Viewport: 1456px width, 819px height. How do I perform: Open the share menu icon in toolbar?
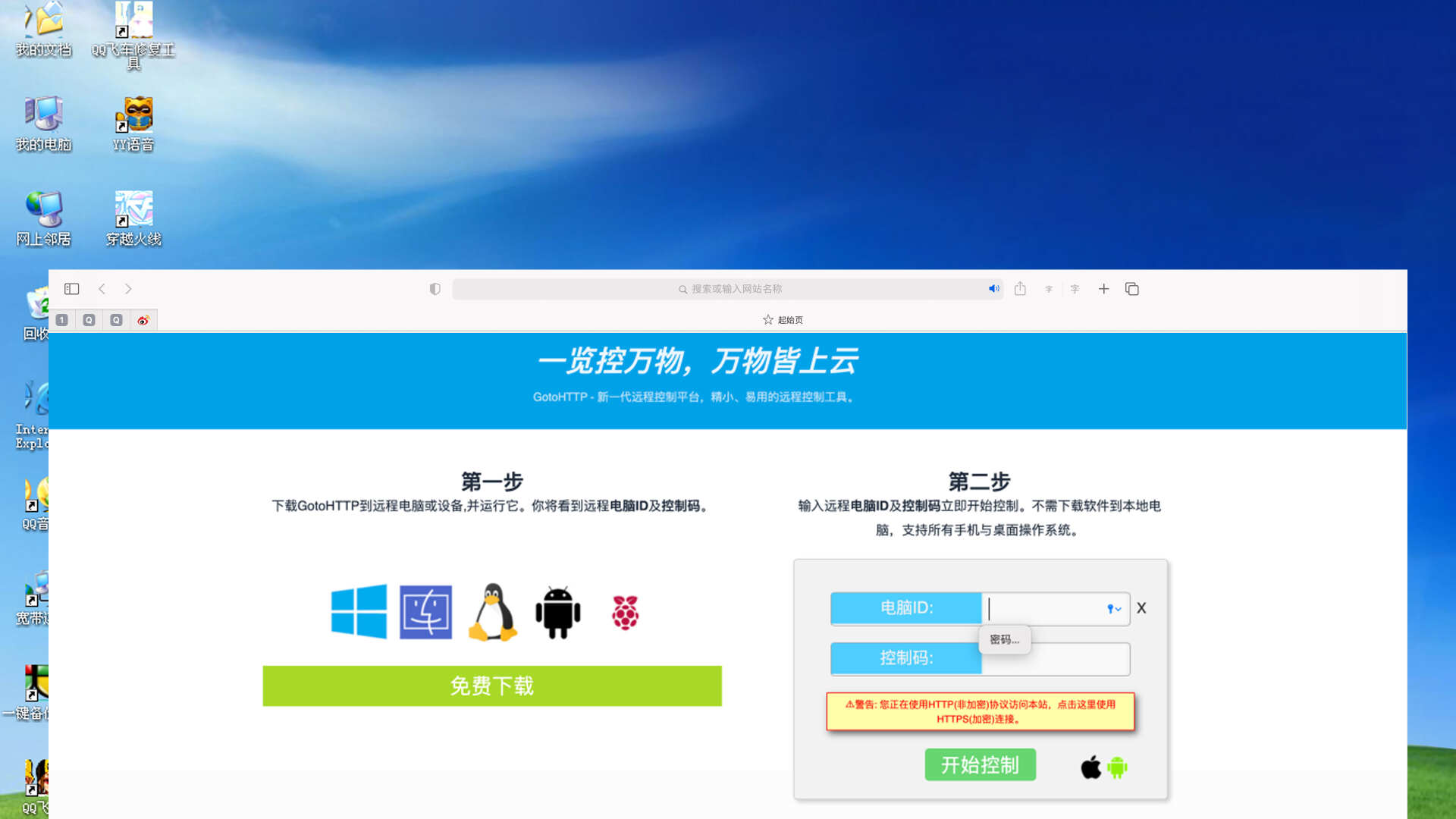coord(1020,288)
